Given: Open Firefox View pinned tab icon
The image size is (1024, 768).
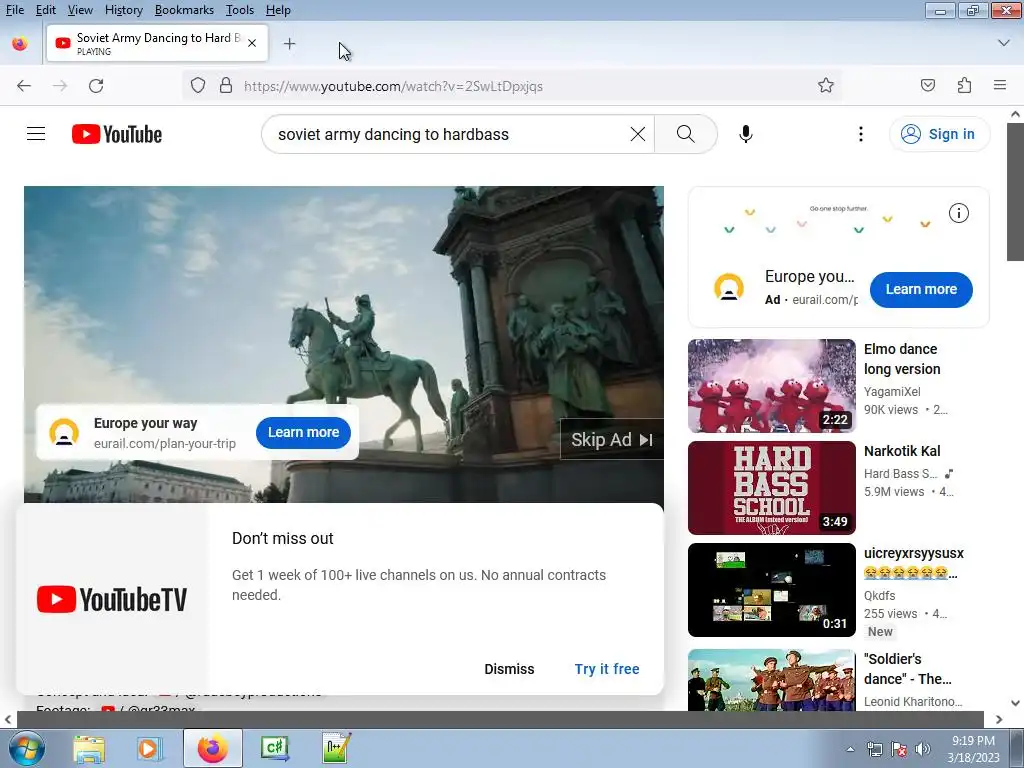Looking at the screenshot, I should click(20, 43).
